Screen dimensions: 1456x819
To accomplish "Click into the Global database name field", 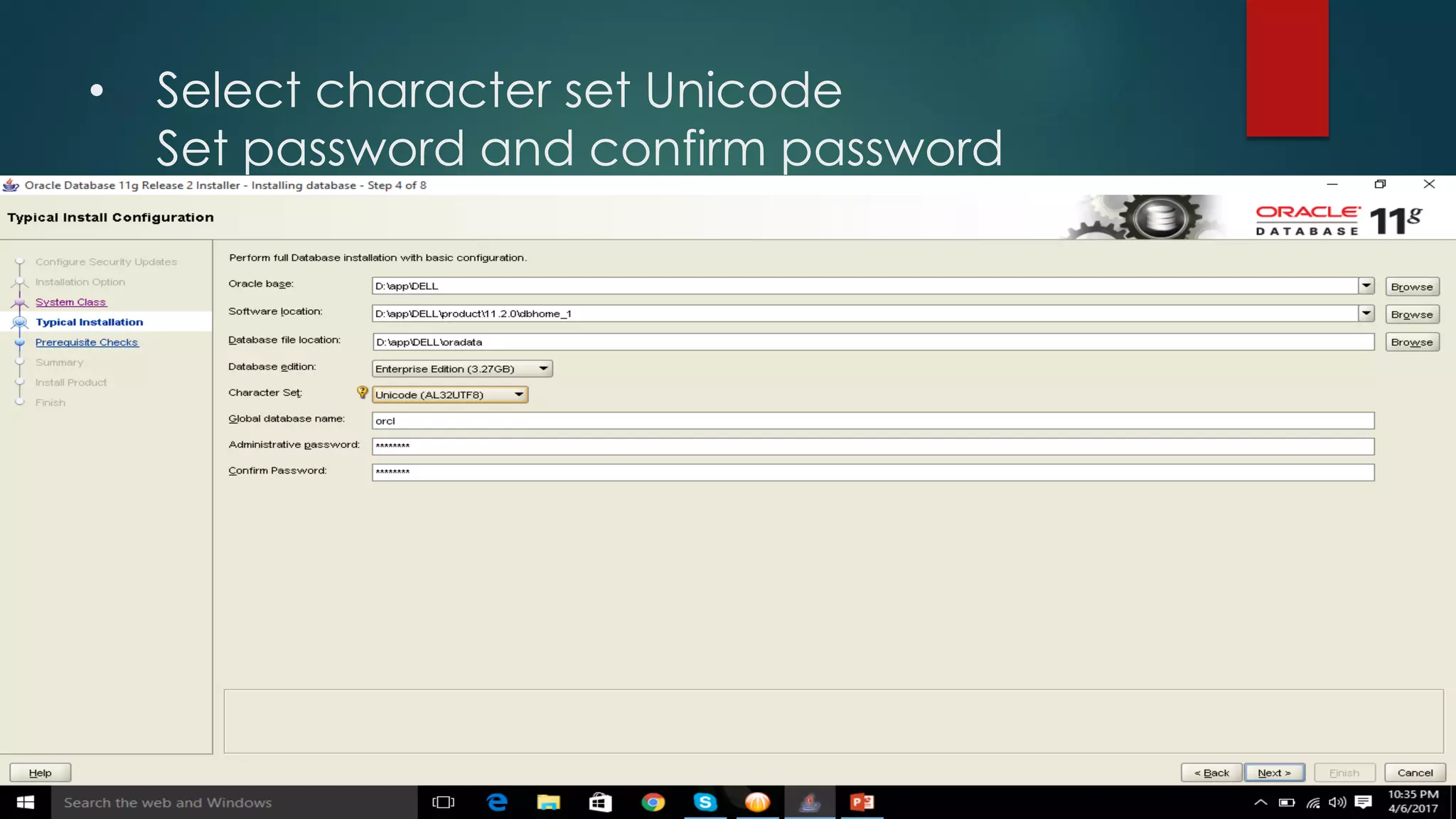I will tap(873, 421).
